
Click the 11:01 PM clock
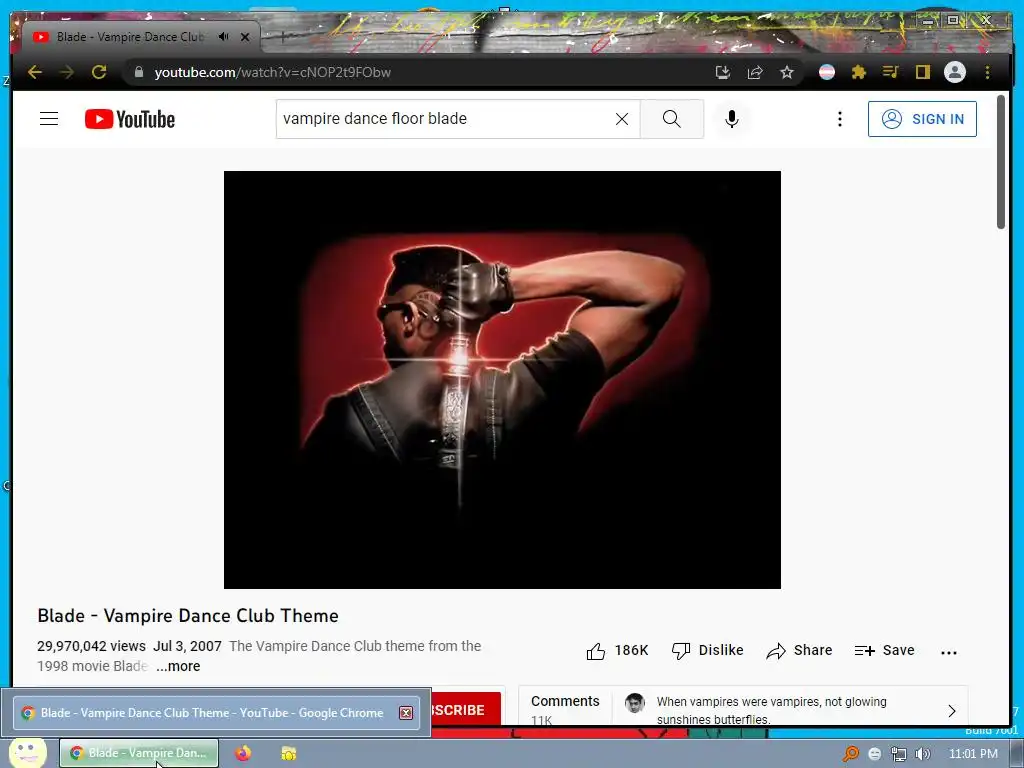click(x=973, y=754)
